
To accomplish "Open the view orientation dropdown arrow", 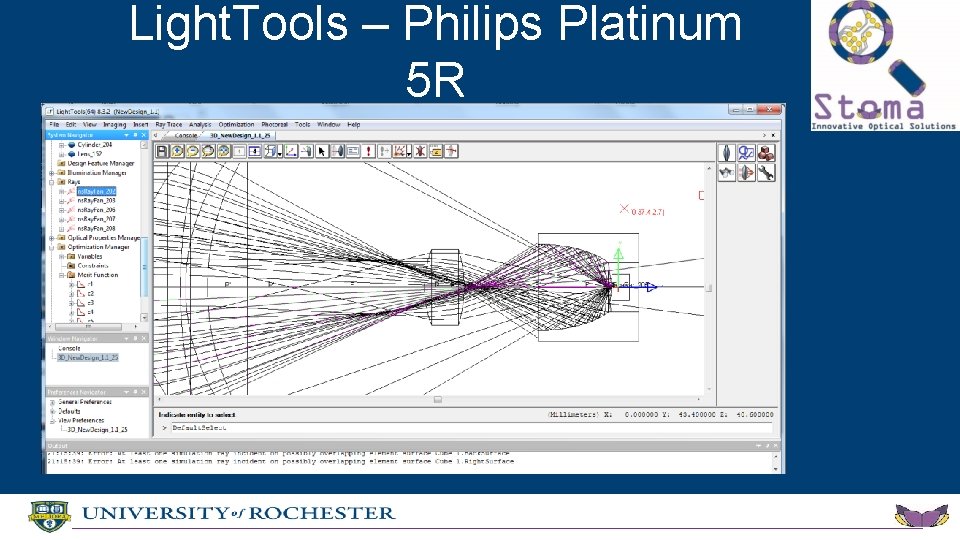I will (x=280, y=152).
